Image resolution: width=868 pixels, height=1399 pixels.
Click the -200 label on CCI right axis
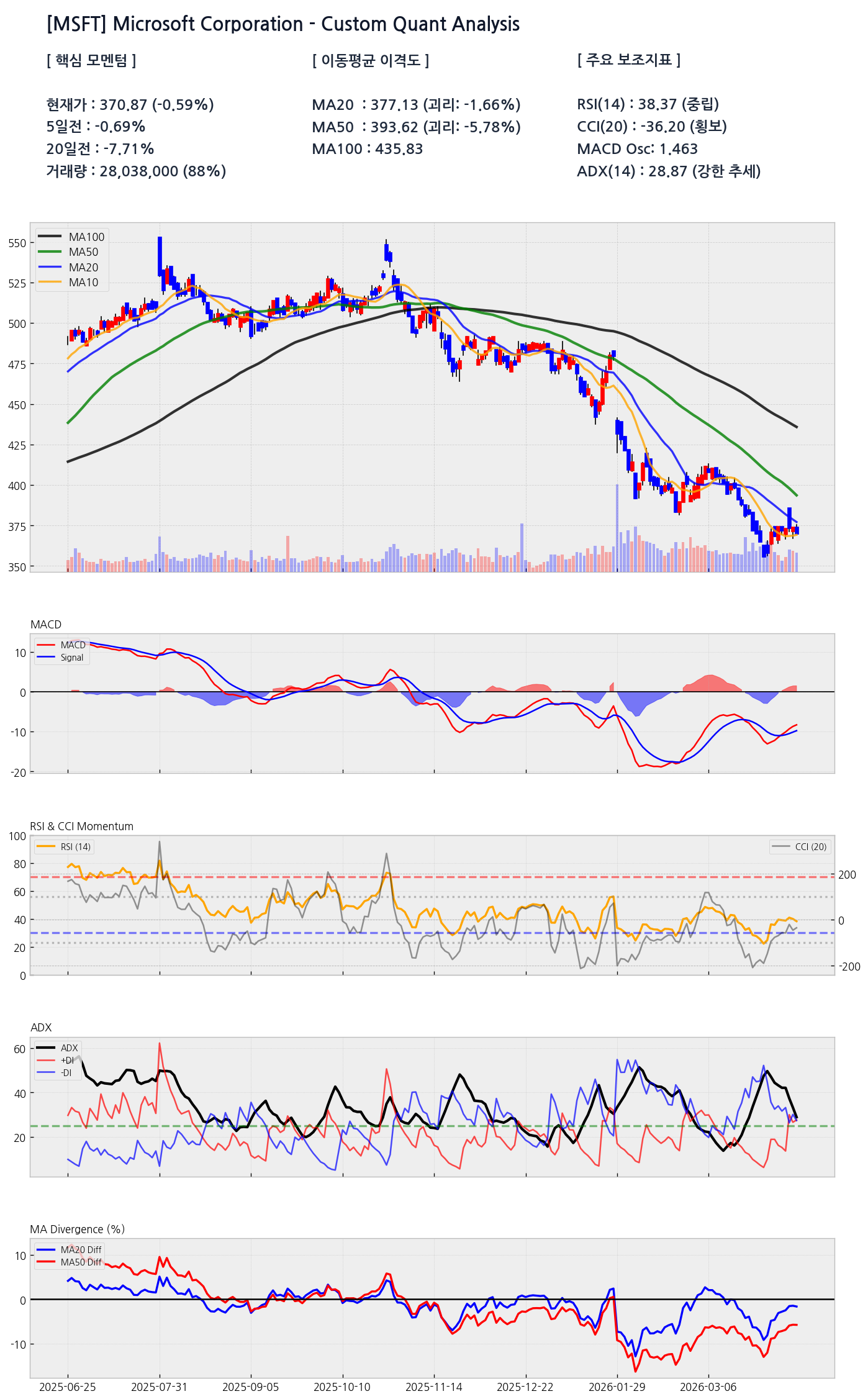click(x=849, y=967)
